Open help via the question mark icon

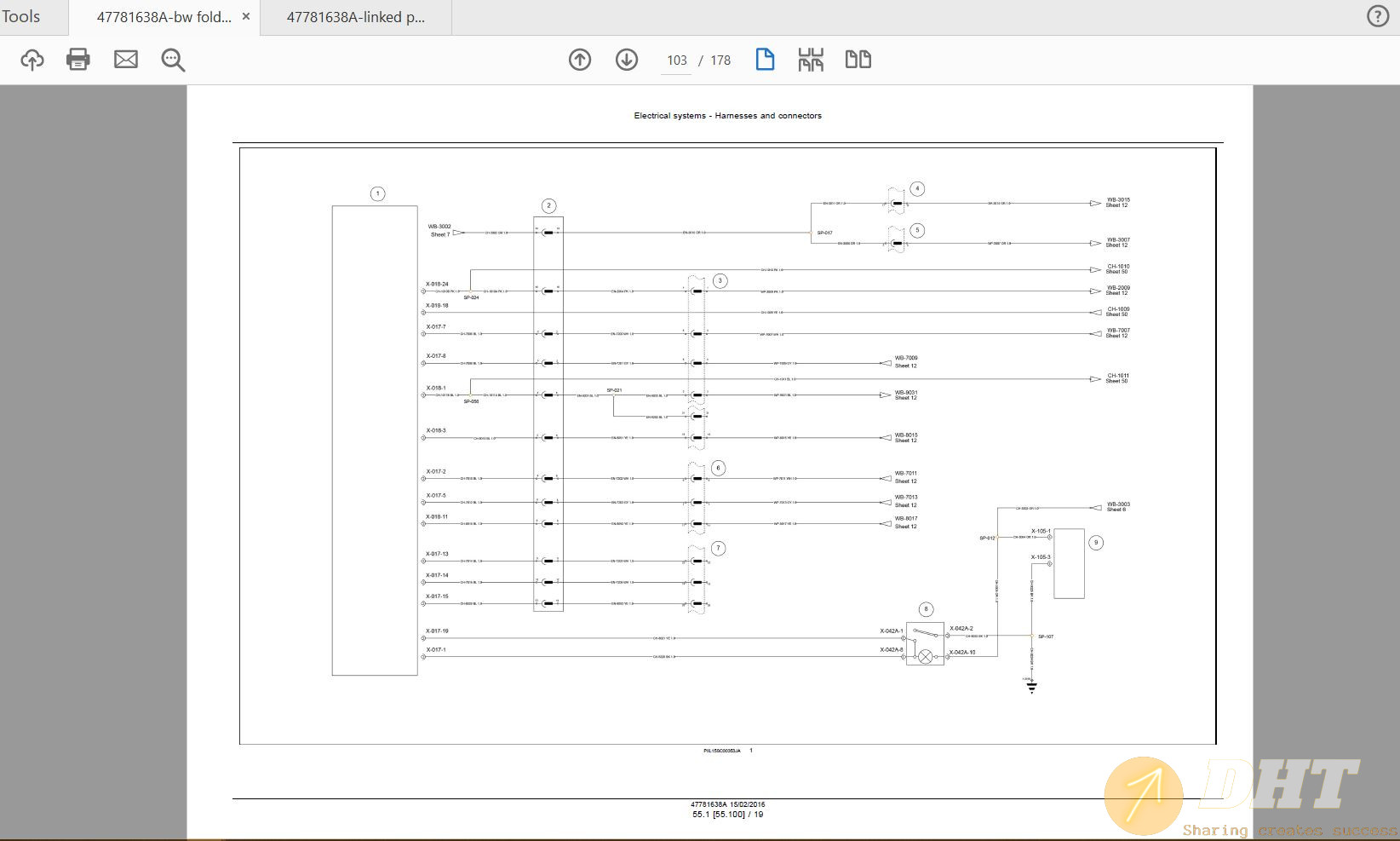click(1377, 17)
